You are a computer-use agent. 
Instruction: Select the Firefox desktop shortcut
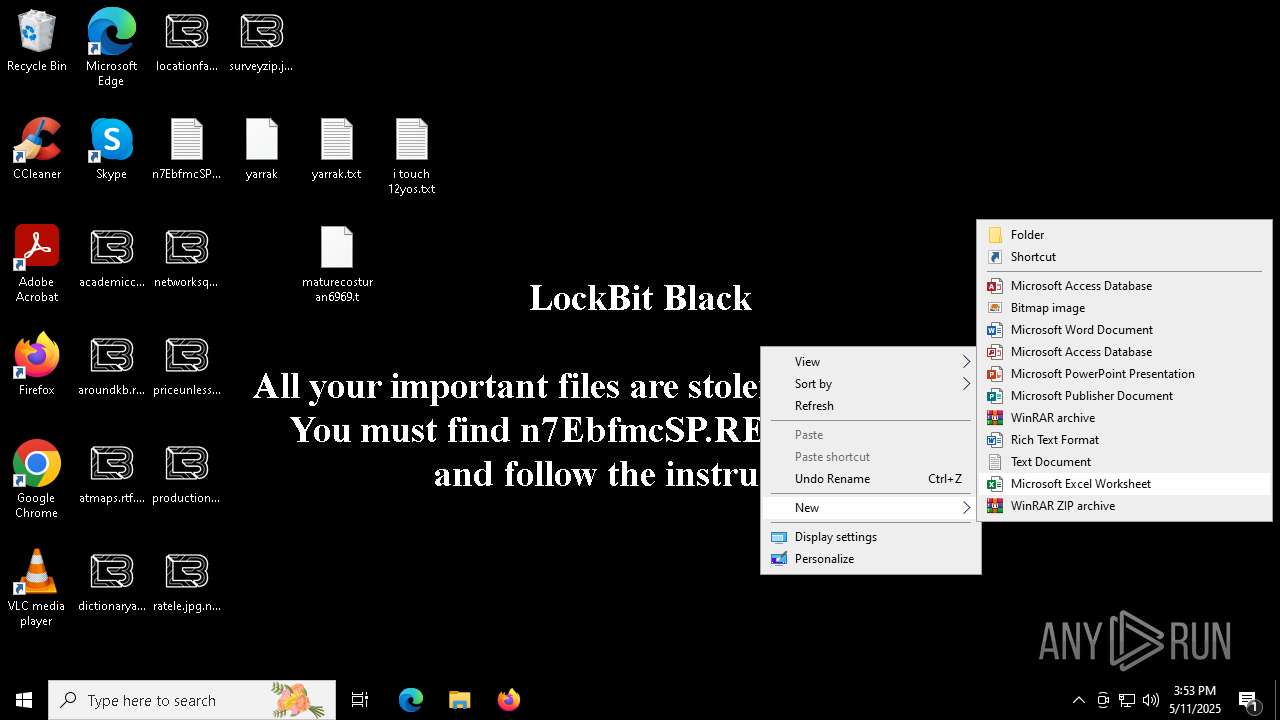(37, 366)
